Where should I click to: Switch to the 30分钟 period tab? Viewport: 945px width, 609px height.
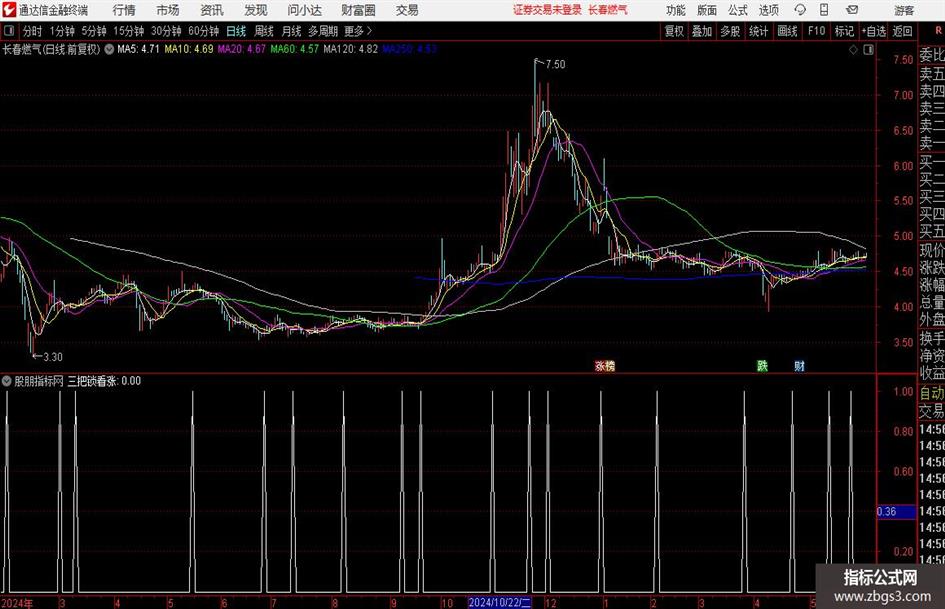(166, 31)
